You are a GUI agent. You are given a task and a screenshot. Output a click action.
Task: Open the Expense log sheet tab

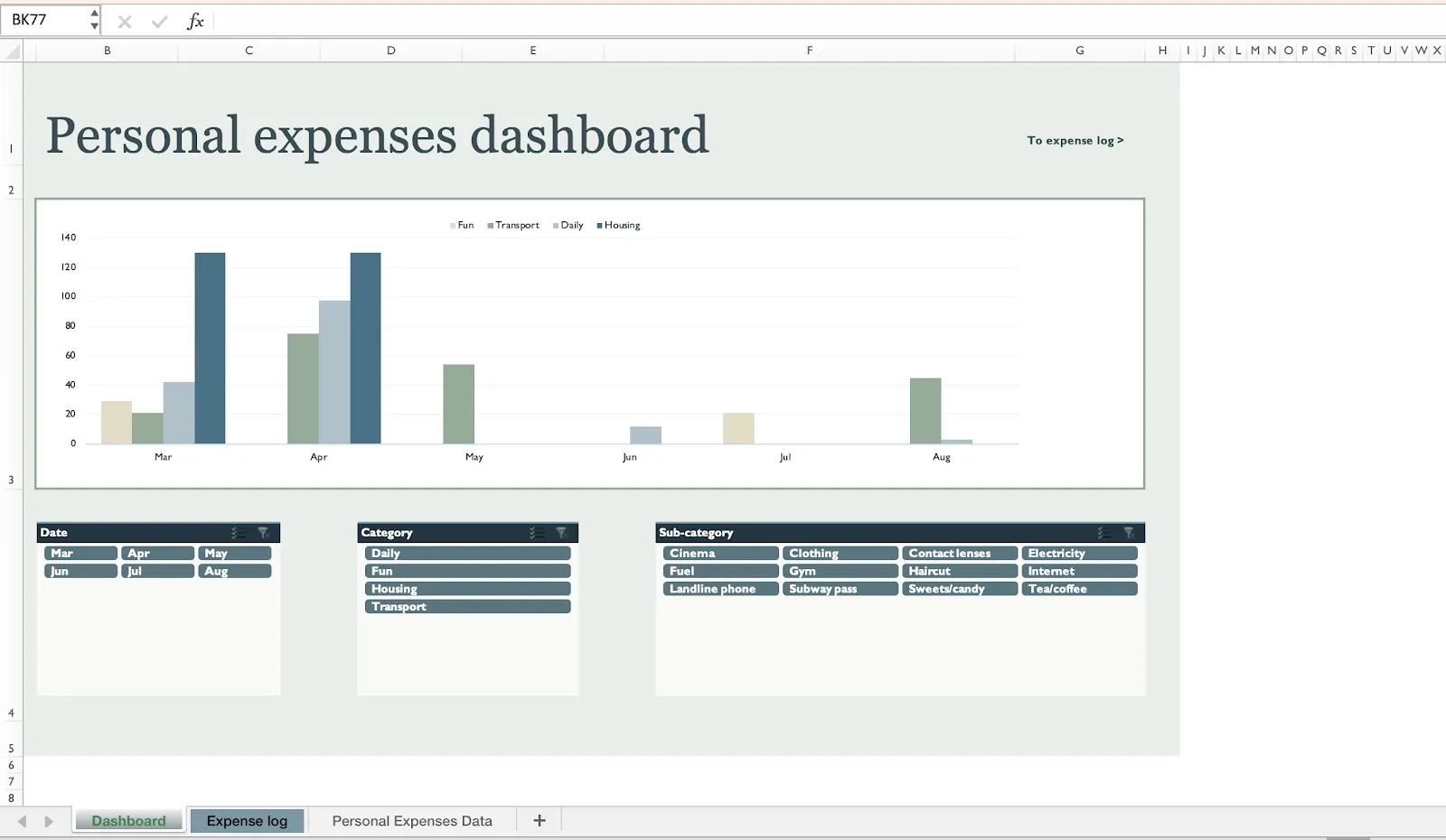247,820
